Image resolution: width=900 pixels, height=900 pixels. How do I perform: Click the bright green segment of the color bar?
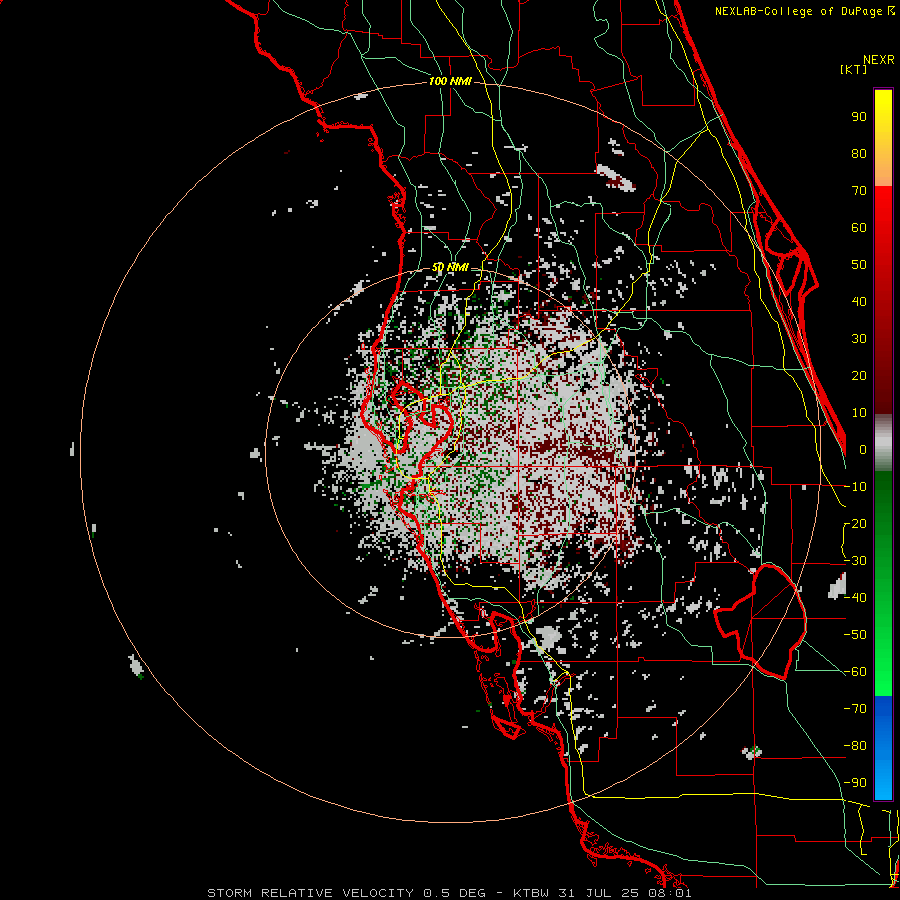tap(883, 660)
